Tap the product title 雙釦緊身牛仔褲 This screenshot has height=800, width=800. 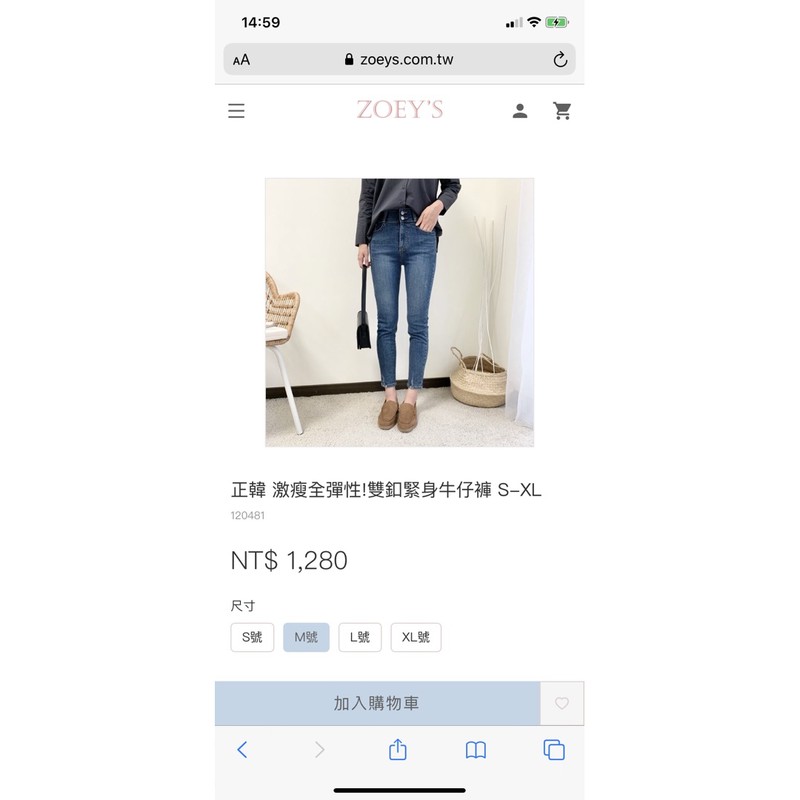pos(430,490)
